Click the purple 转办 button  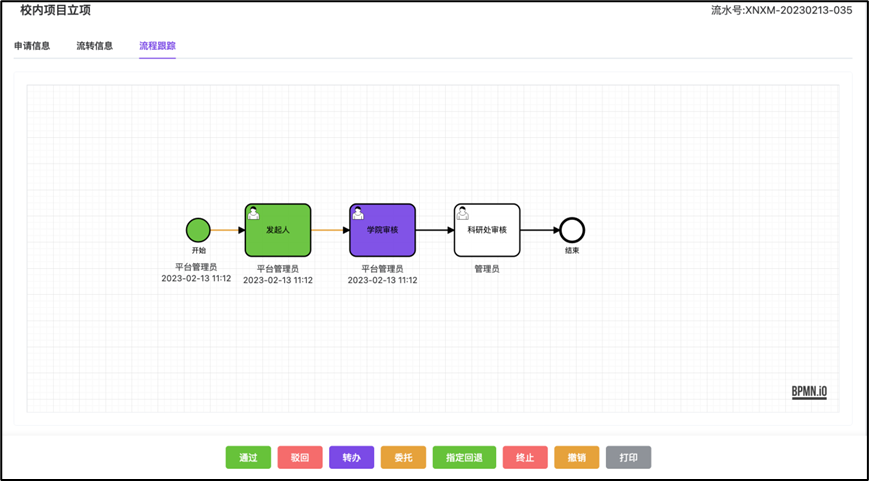tap(351, 458)
